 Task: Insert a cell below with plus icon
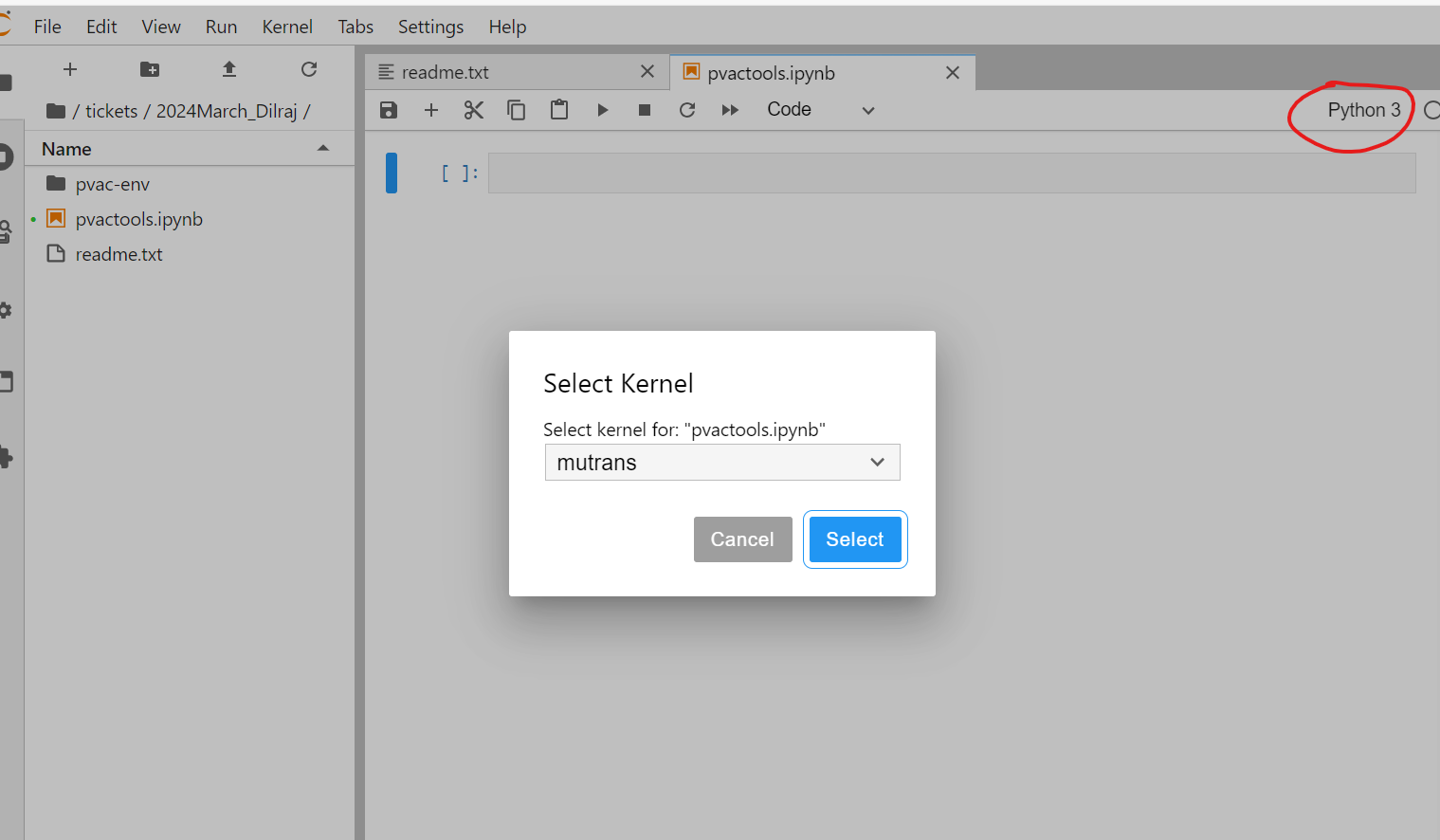(431, 110)
